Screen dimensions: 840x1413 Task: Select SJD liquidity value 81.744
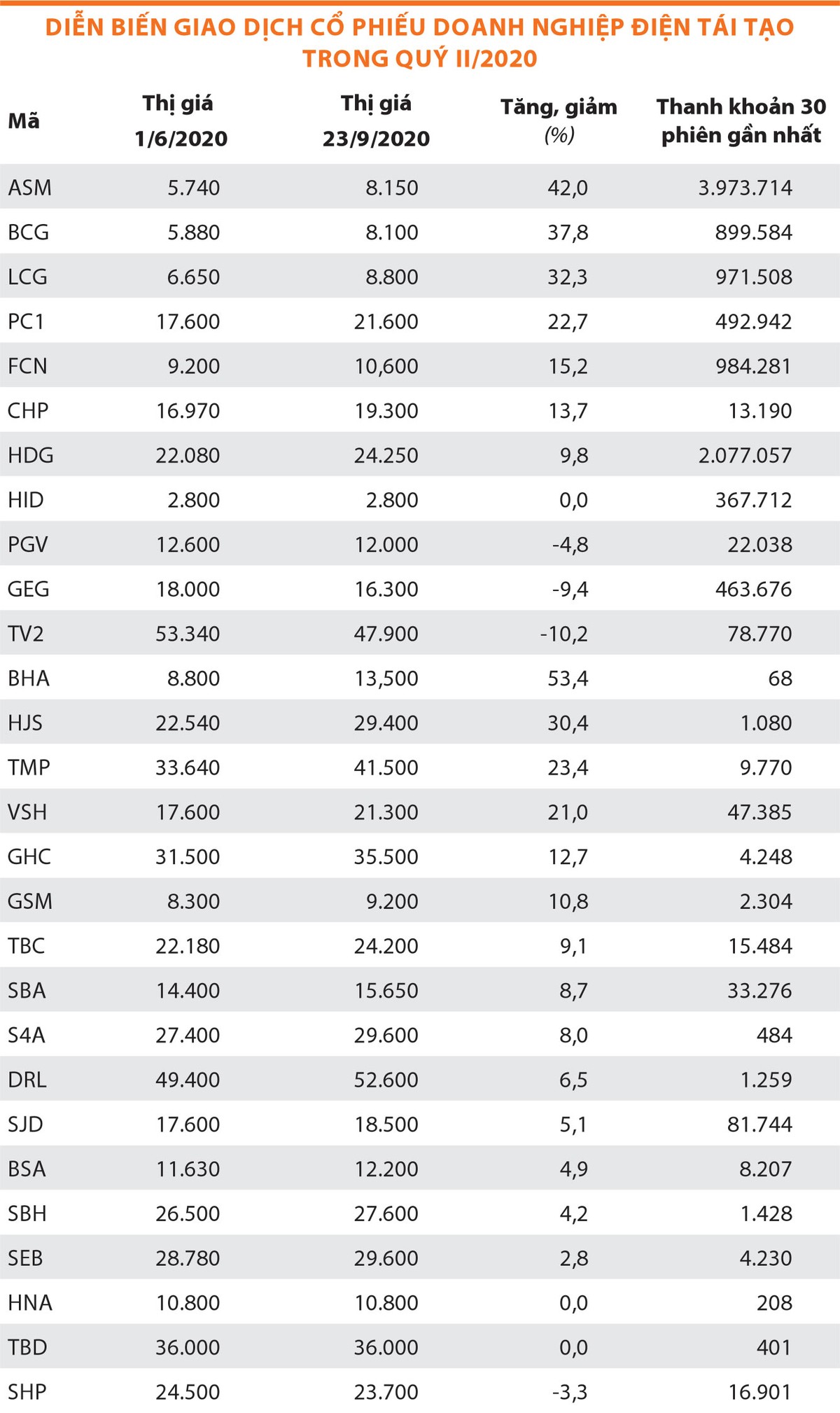click(759, 1125)
